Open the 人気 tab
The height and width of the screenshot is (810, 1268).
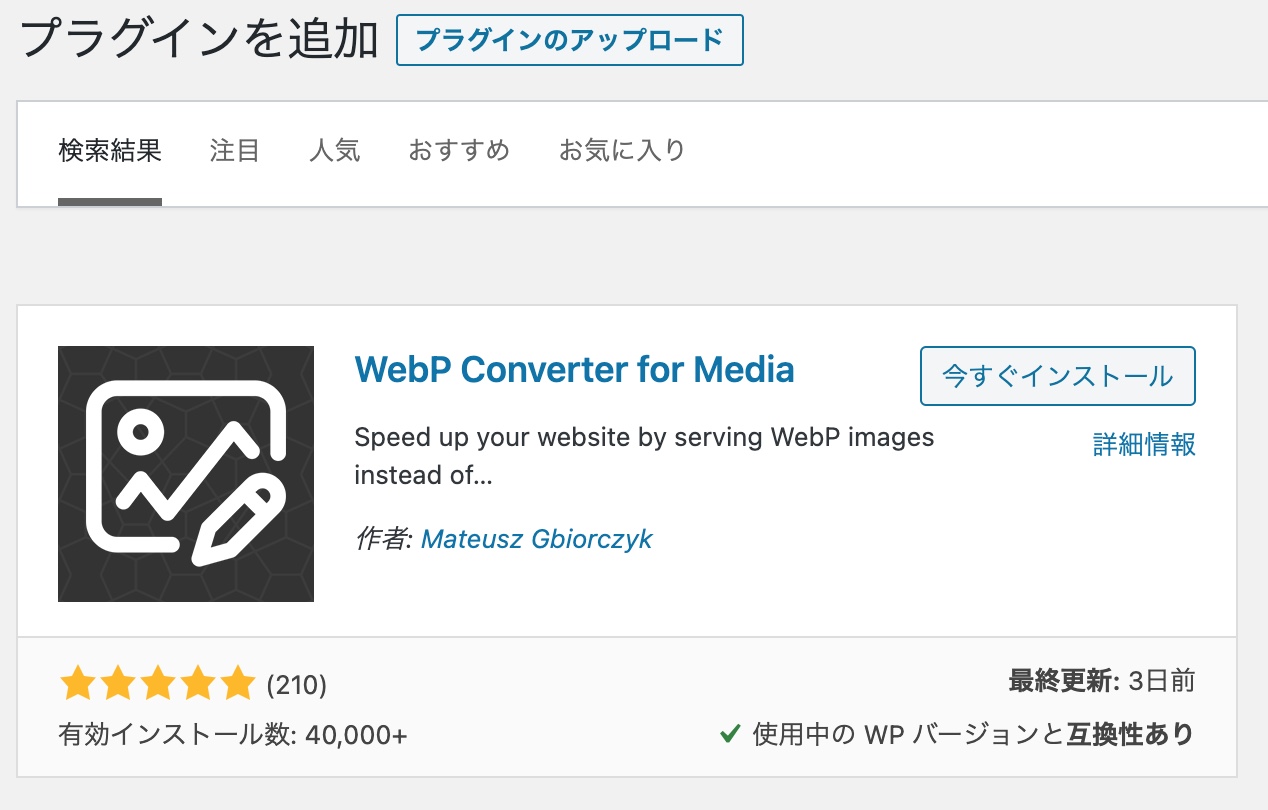[335, 150]
